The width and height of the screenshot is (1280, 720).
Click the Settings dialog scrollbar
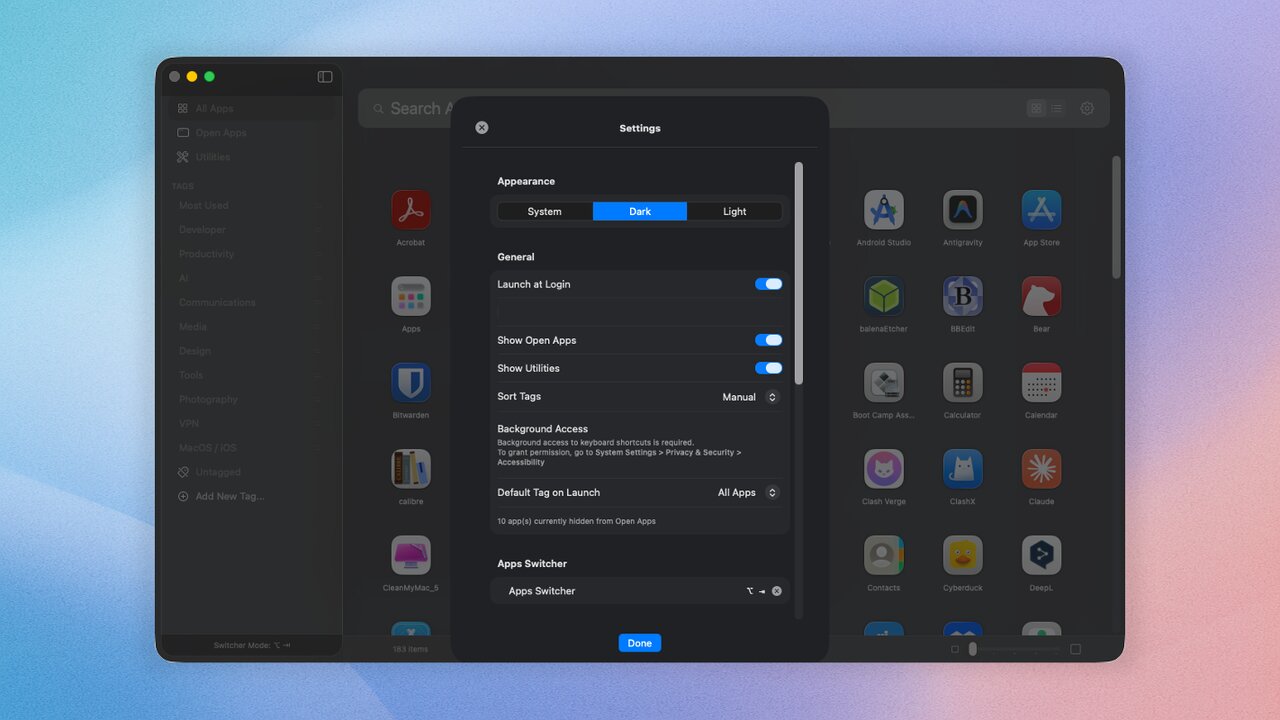click(798, 273)
